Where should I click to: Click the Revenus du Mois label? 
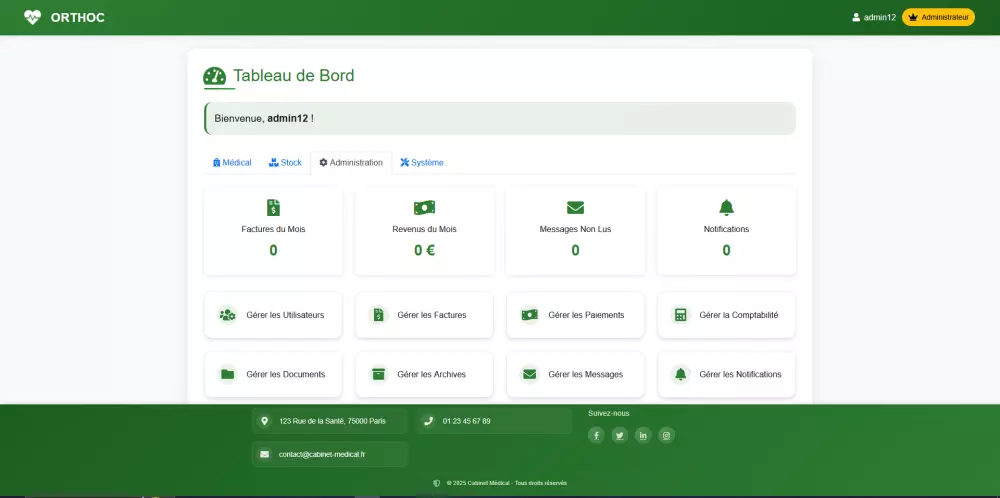[x=424, y=229]
